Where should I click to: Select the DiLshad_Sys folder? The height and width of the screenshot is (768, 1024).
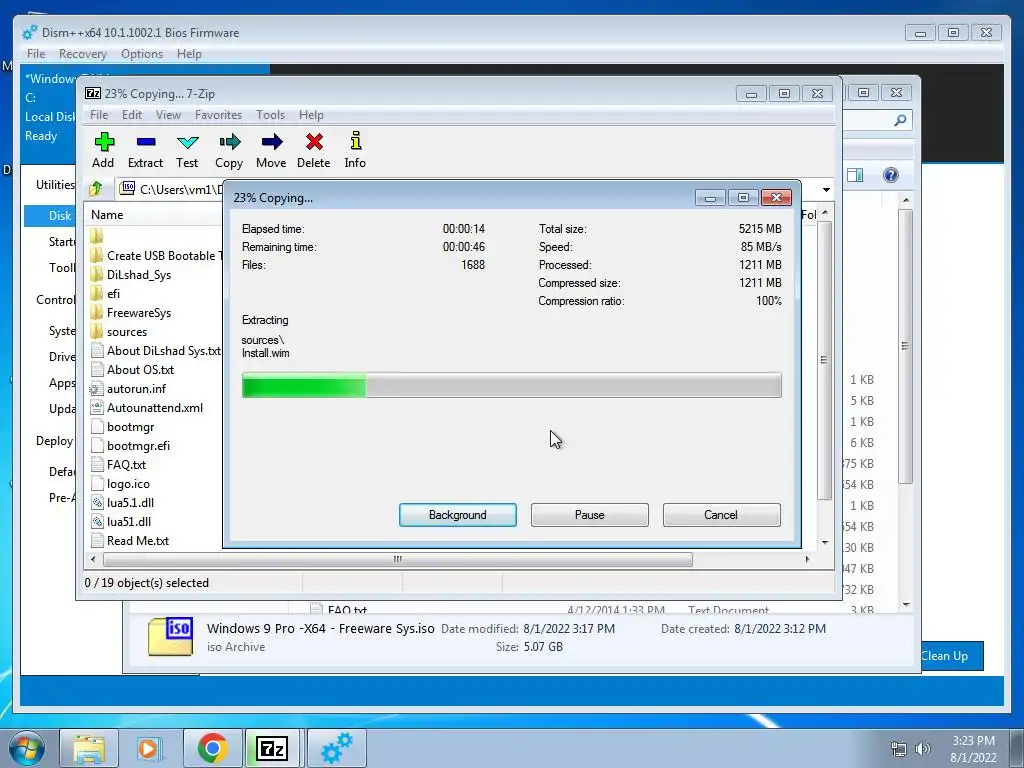138,275
